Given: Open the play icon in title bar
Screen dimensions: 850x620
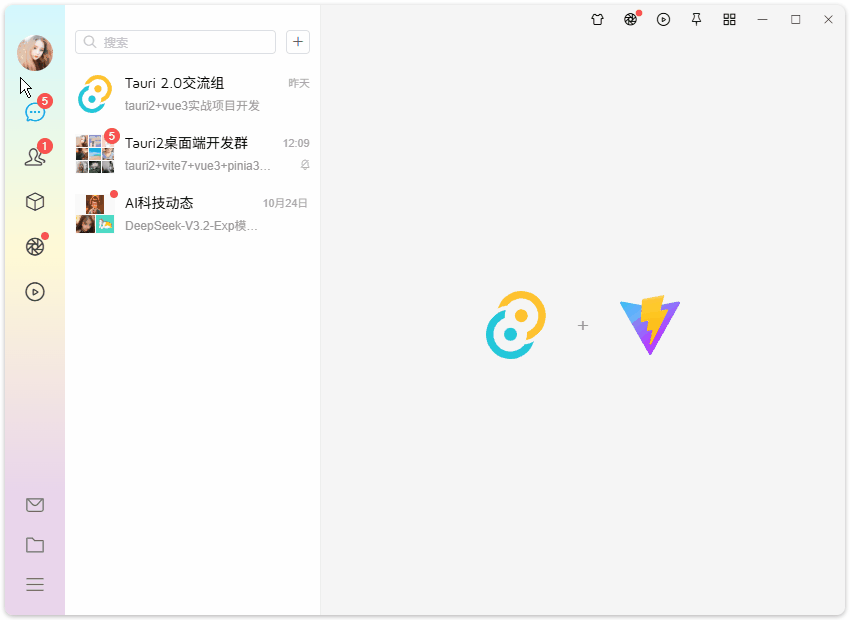Looking at the screenshot, I should click(x=664, y=20).
